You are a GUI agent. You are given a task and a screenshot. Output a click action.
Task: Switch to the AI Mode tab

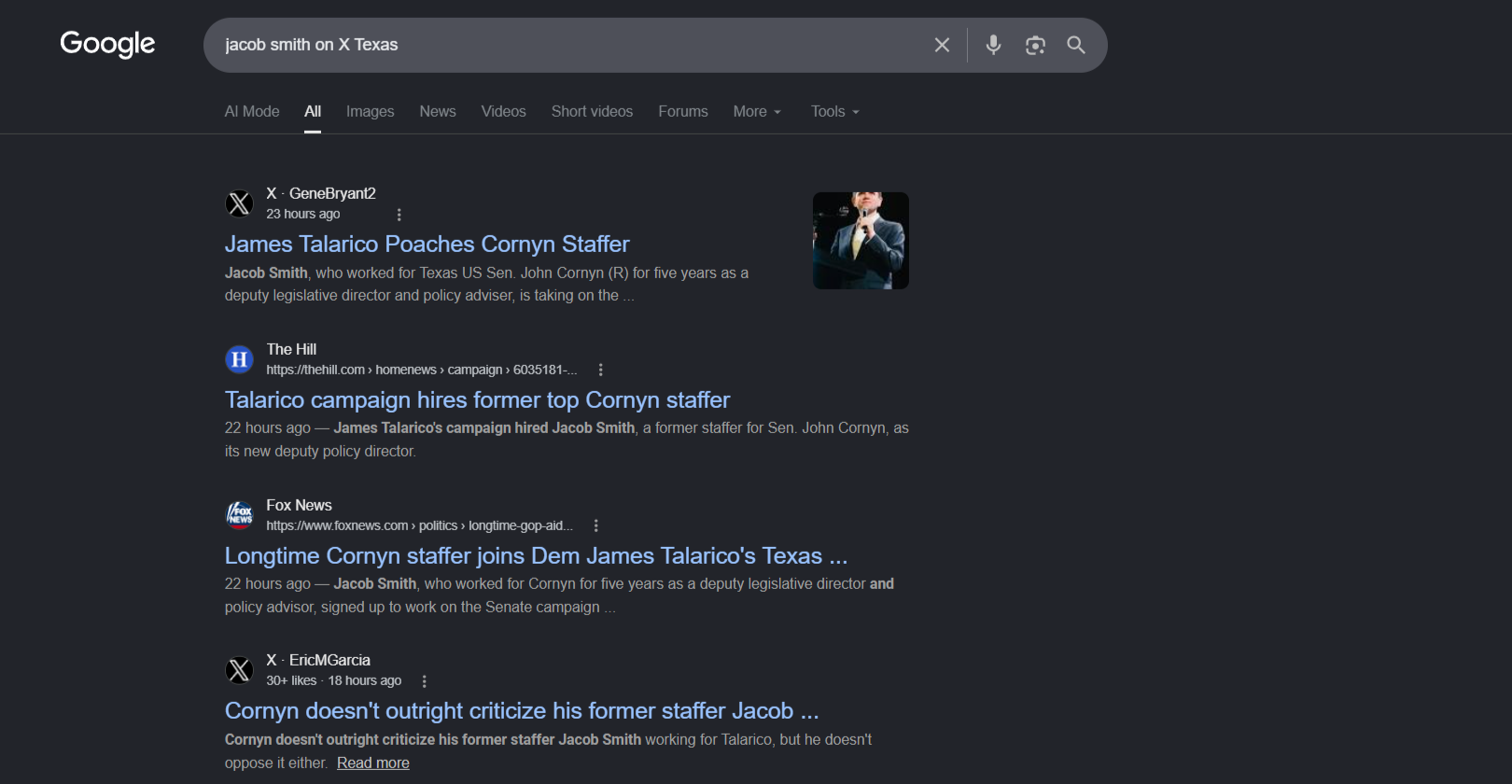252,111
